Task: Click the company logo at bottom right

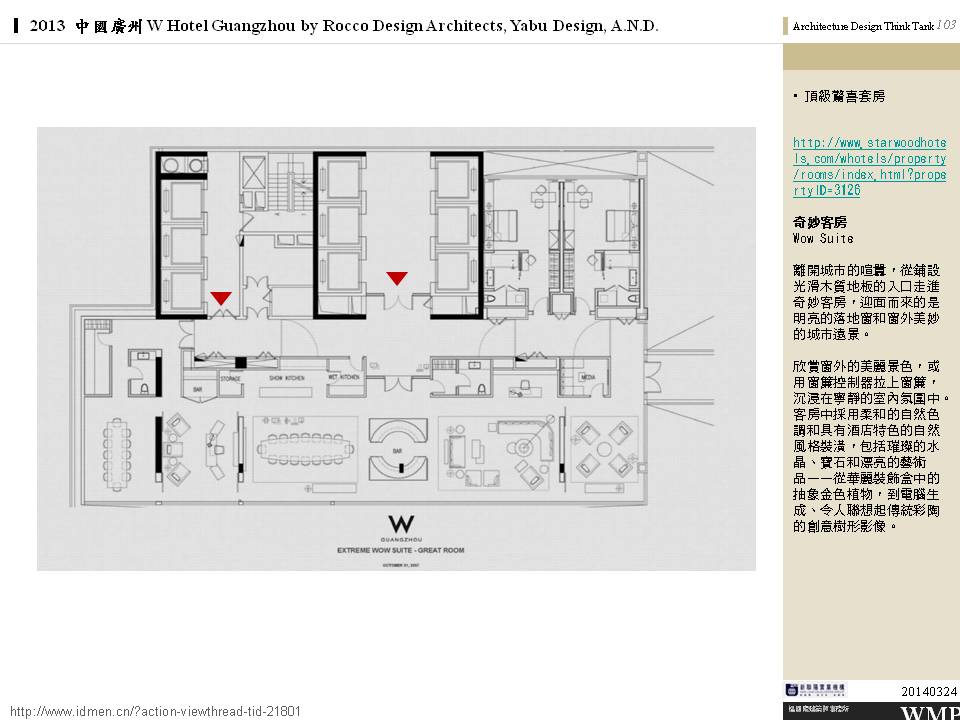Action: pyautogui.click(x=815, y=689)
